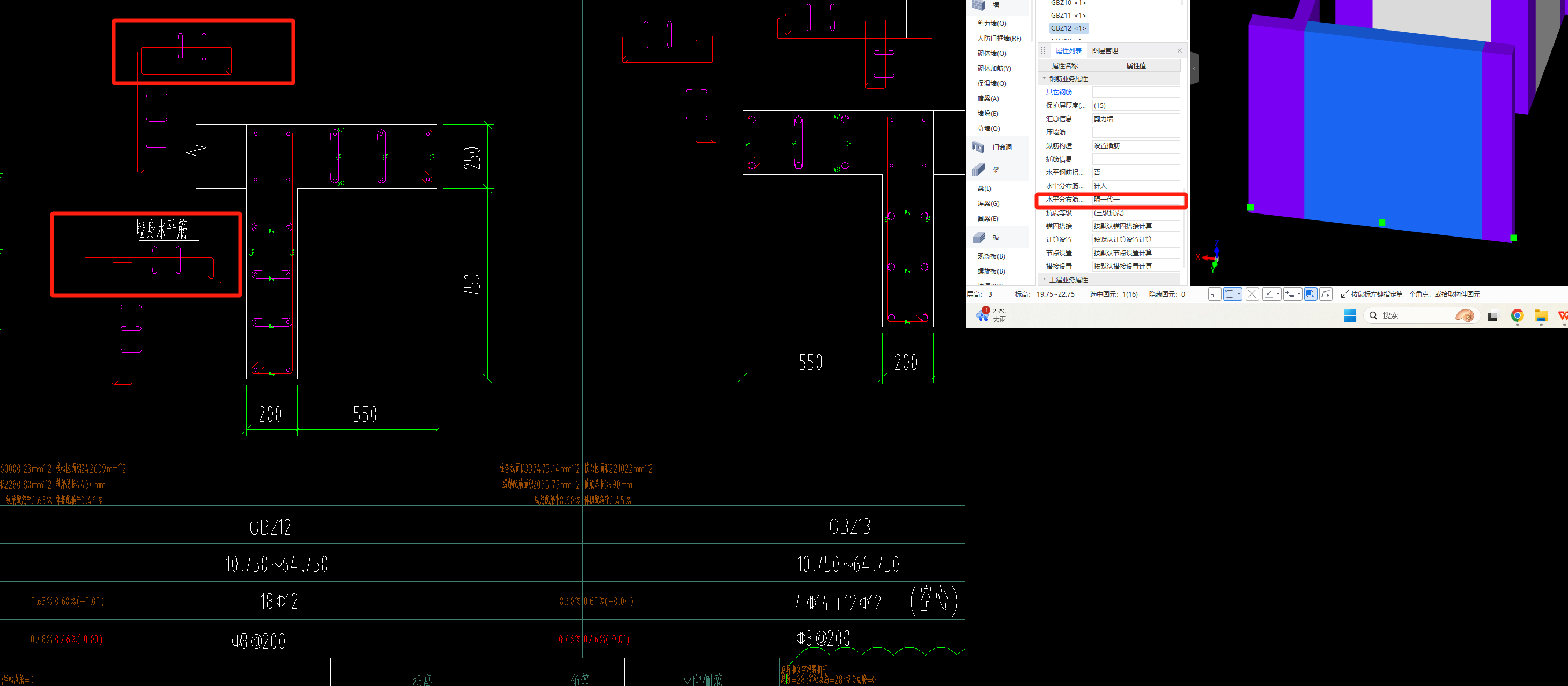Select GBZ12 <1> in component list
This screenshot has width=1568, height=686.
coord(1068,28)
